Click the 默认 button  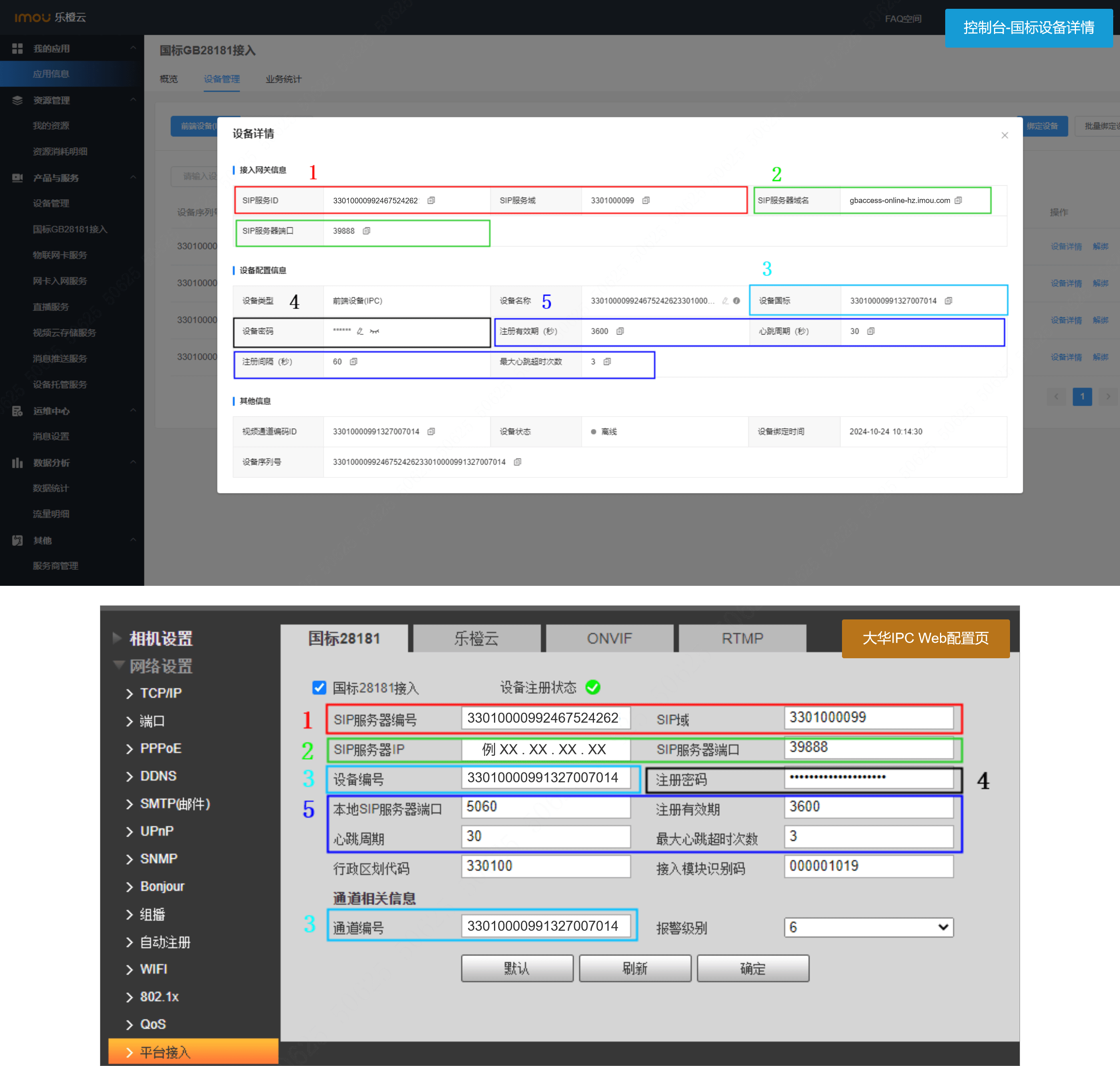coord(518,968)
